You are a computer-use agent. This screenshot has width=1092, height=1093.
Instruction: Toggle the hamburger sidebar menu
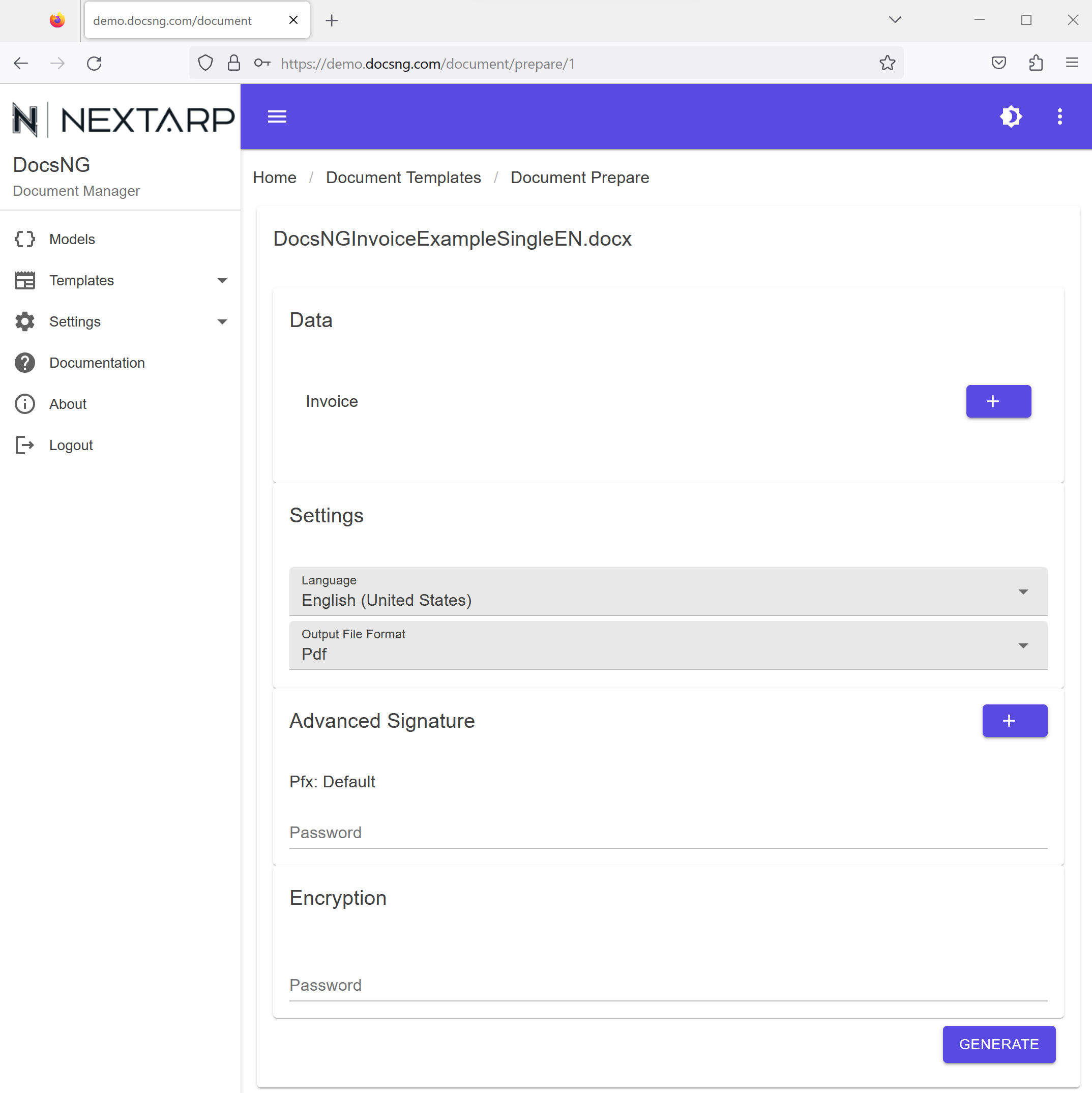(x=277, y=116)
